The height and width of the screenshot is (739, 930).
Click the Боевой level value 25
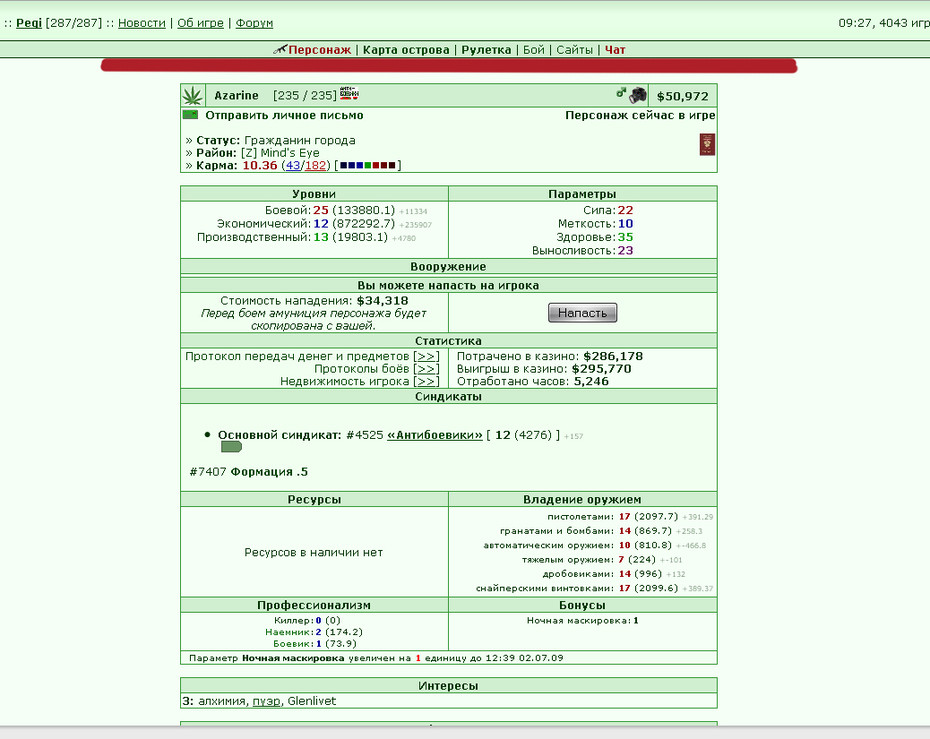(321, 211)
